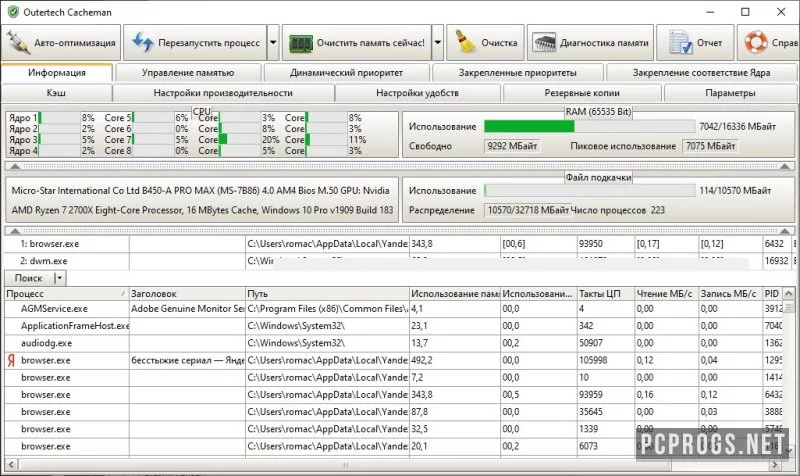The height and width of the screenshot is (476, 800).
Task: Open the Настройки удобств tab
Action: click(x=417, y=93)
